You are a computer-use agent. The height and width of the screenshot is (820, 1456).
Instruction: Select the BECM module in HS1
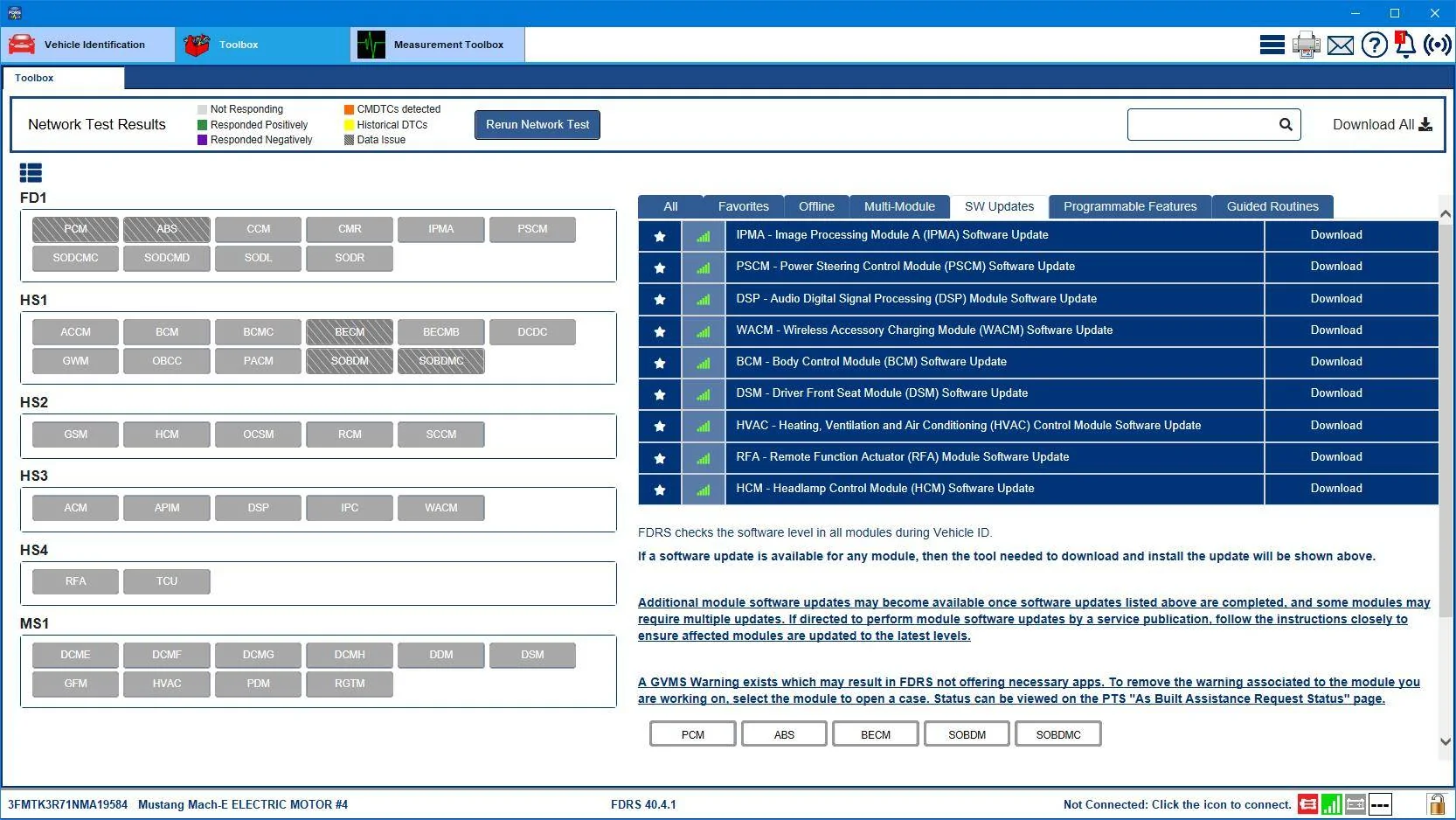[350, 332]
